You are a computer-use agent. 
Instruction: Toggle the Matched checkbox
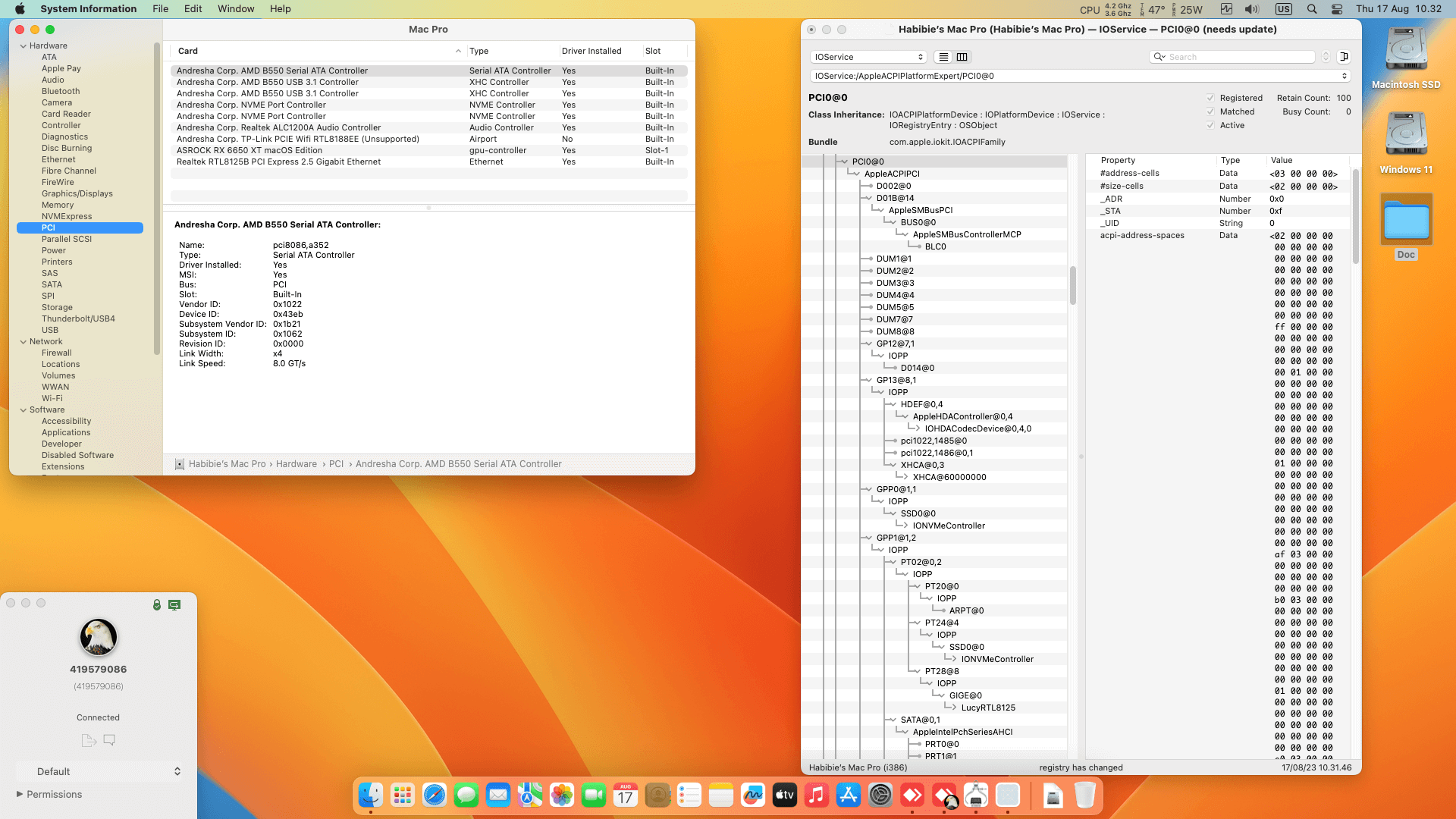click(1210, 111)
